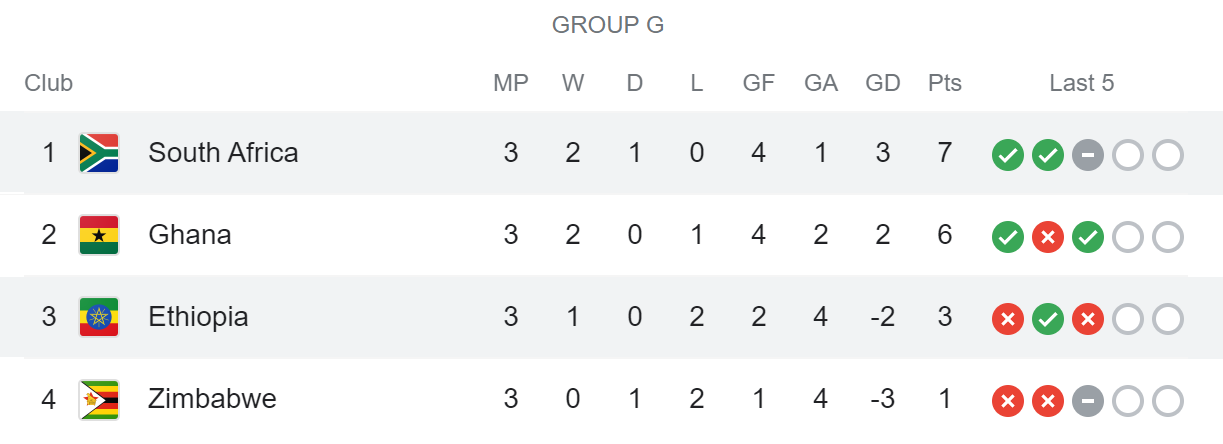This screenshot has height=444, width=1223.
Task: Select the Ethiopia team name
Action: [198, 317]
